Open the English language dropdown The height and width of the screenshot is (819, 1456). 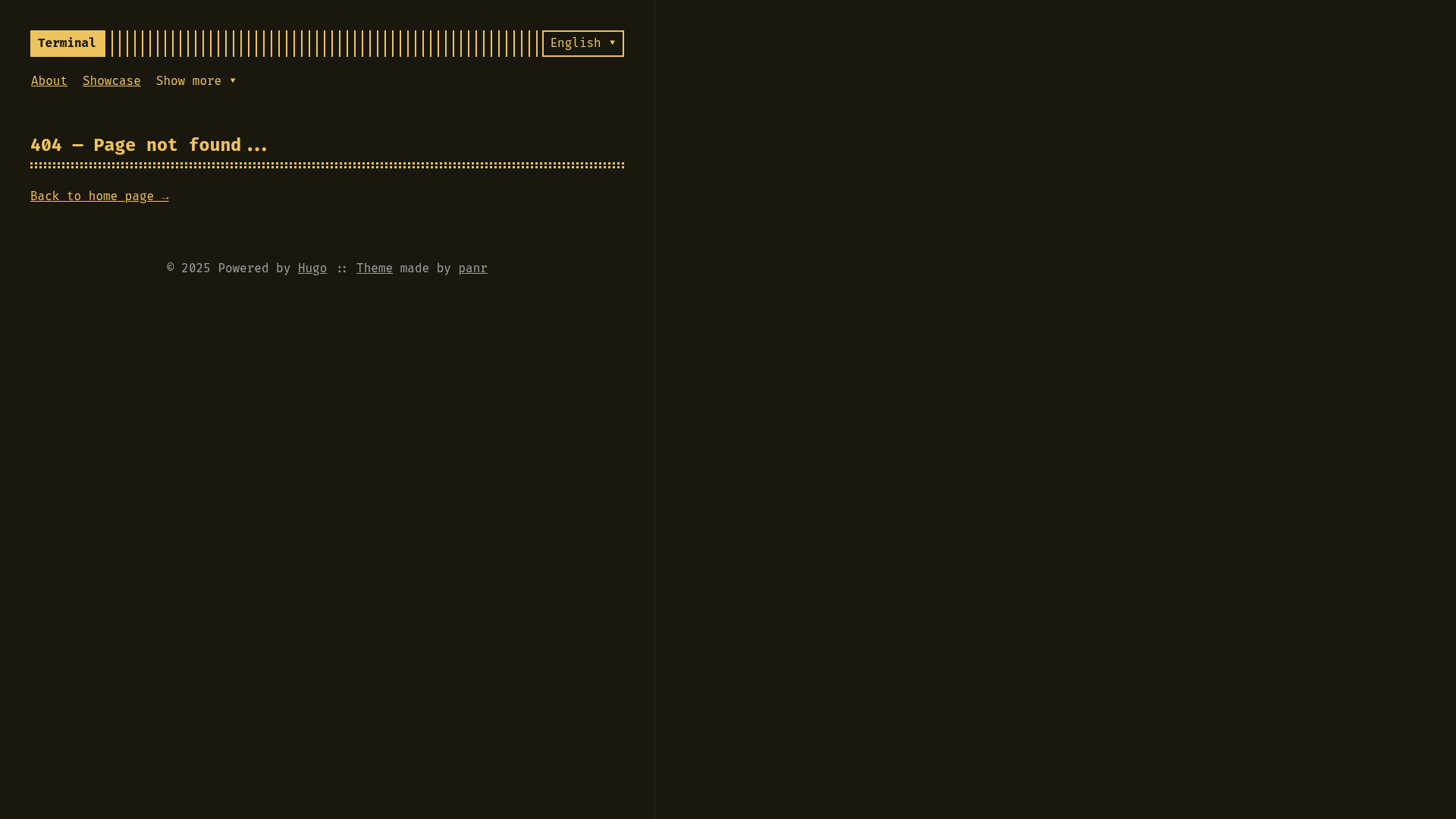(x=582, y=43)
